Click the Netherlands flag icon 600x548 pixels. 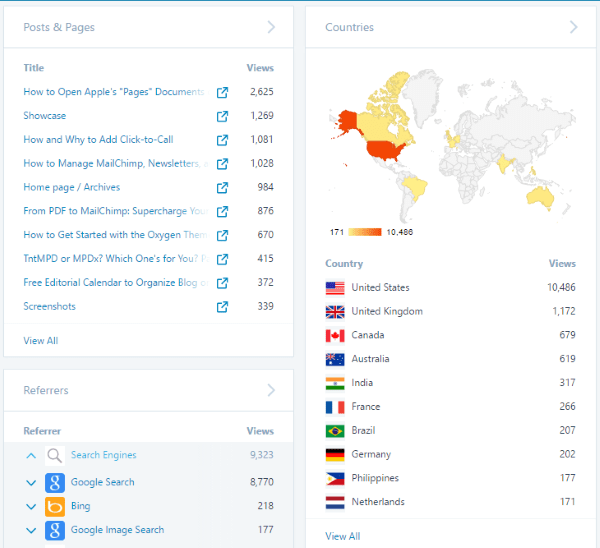tap(335, 502)
